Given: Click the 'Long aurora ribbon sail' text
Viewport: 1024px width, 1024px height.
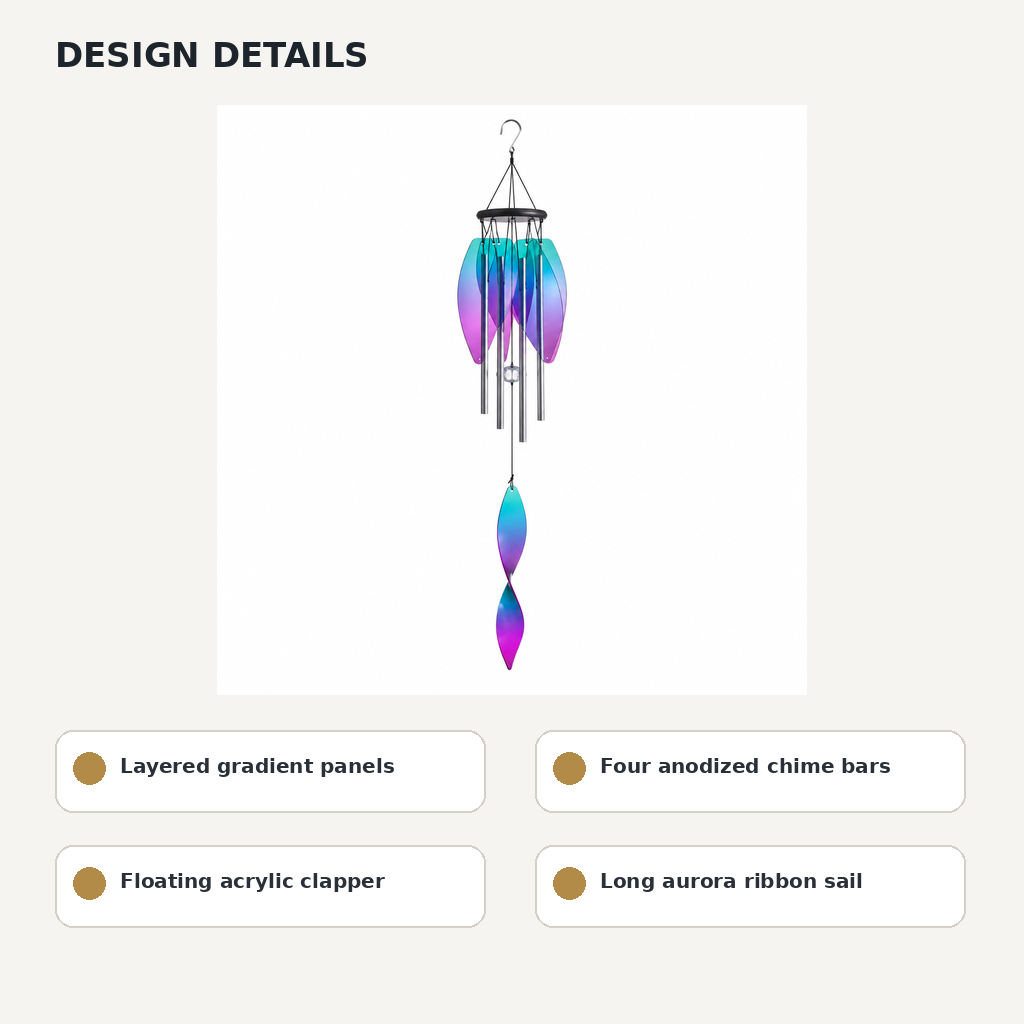Looking at the screenshot, I should [731, 881].
